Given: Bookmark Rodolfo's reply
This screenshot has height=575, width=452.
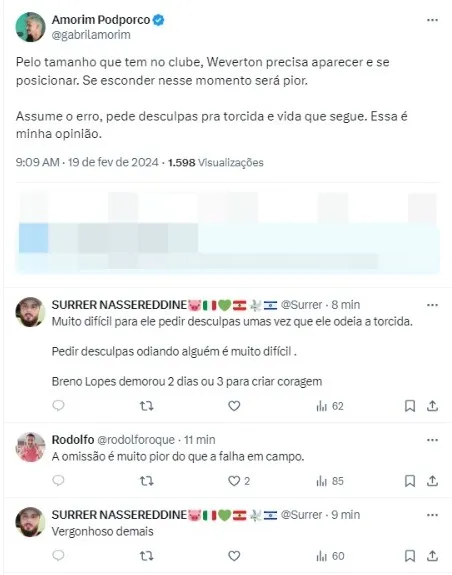Looking at the screenshot, I should point(409,481).
